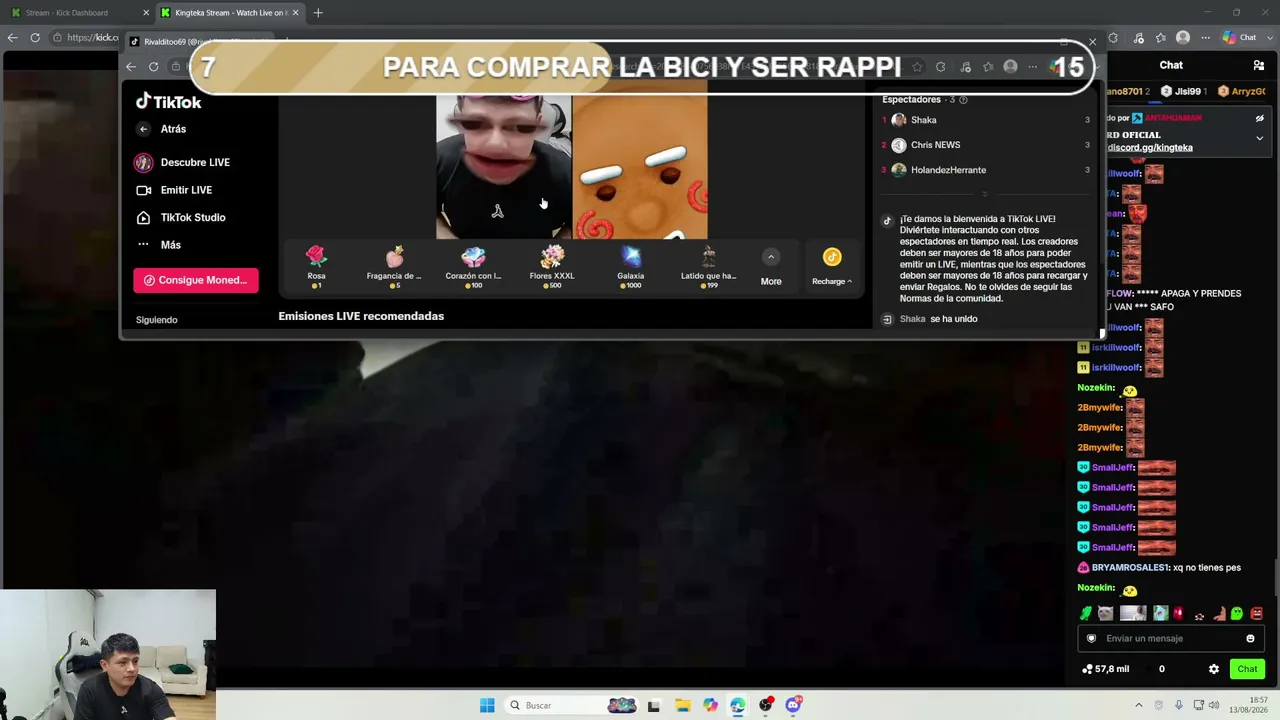Open browser Settings and more menu
This screenshot has width=1280, height=720.
click(x=1204, y=38)
